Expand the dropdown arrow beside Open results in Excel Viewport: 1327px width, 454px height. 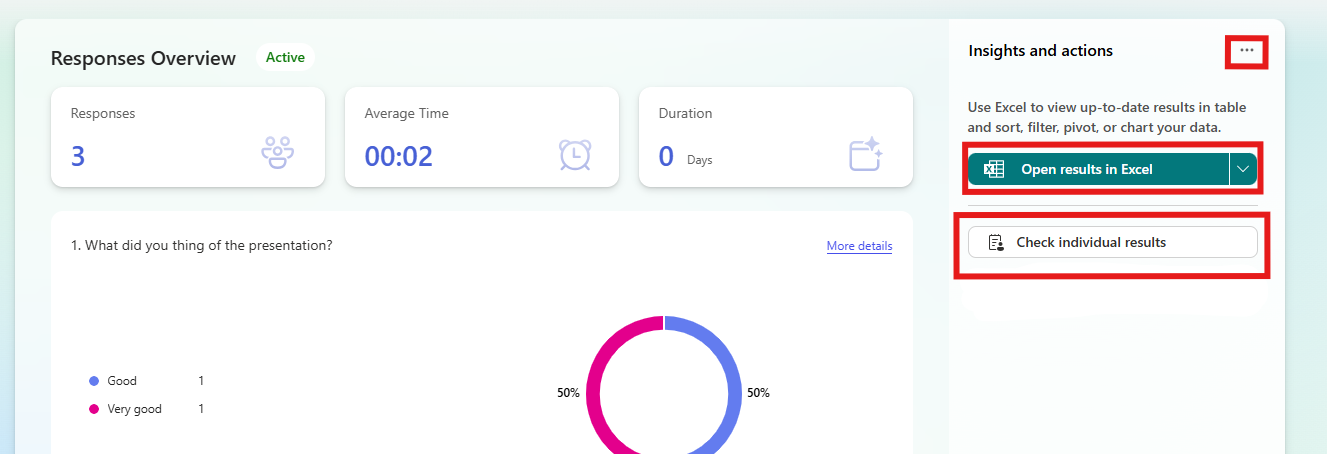(x=1242, y=170)
